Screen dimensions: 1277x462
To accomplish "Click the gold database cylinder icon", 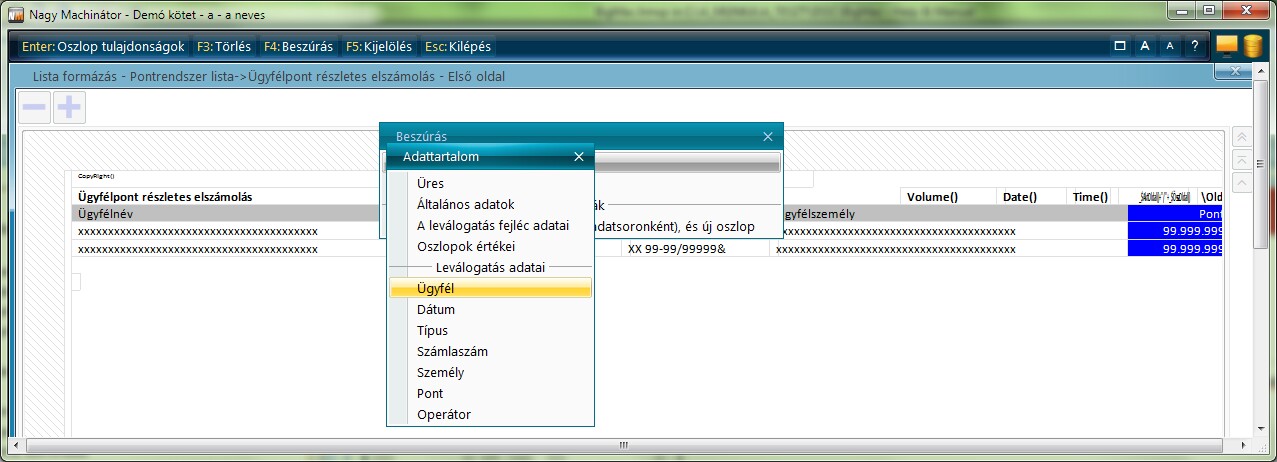I will tap(1252, 47).
